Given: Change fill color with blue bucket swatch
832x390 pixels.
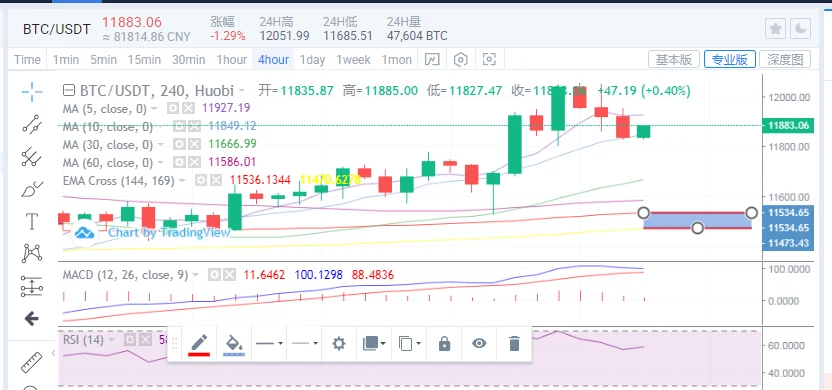Looking at the screenshot, I should coord(234,344).
